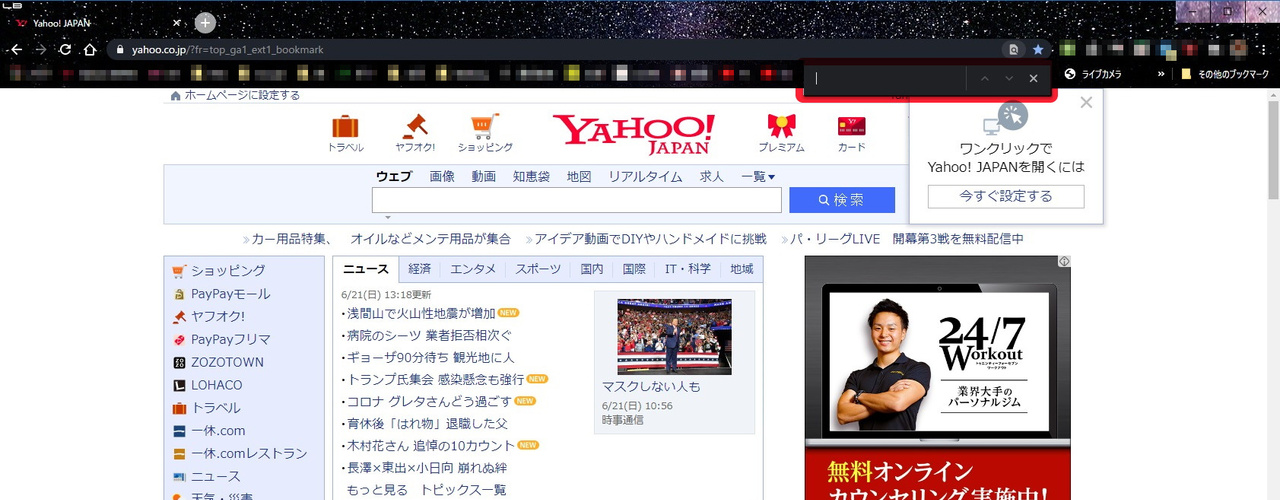Open the Shopping cart icon
This screenshot has height=500, width=1280.
coord(485,128)
